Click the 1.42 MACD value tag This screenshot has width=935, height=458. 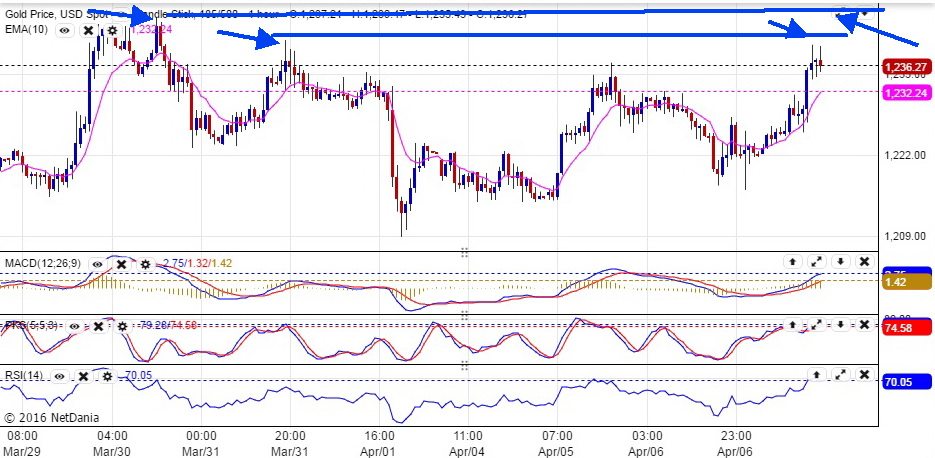click(907, 282)
